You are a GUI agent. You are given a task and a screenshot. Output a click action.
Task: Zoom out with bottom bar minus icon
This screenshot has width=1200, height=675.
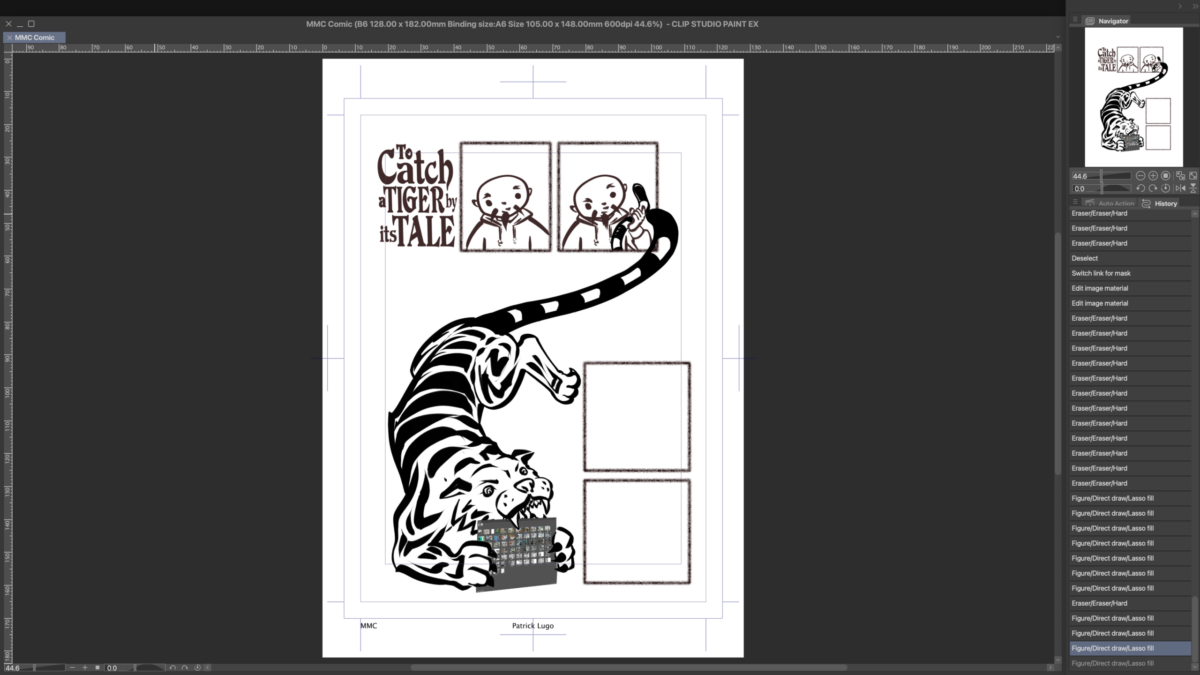(x=72, y=667)
